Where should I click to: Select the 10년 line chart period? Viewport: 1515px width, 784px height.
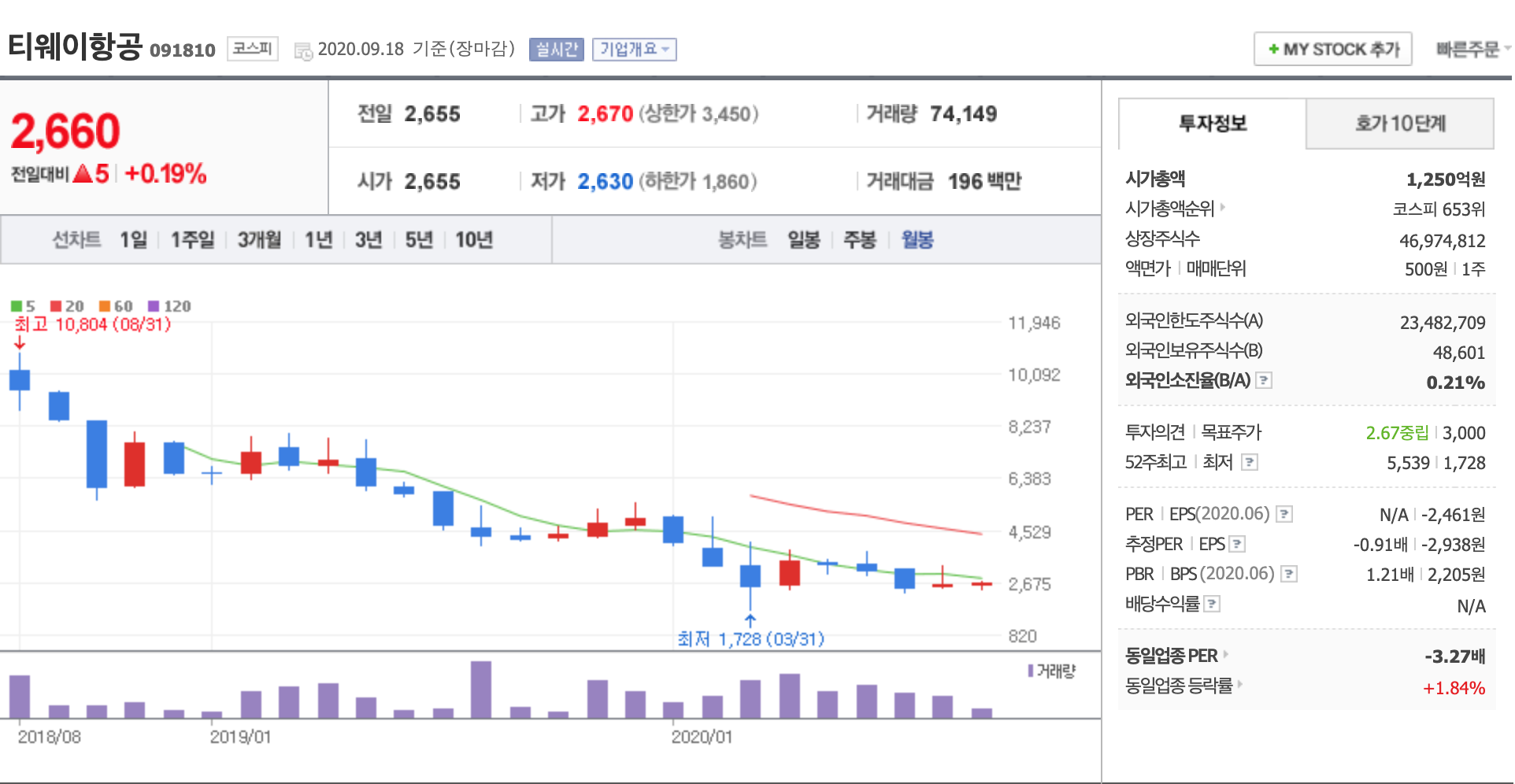[x=474, y=239]
